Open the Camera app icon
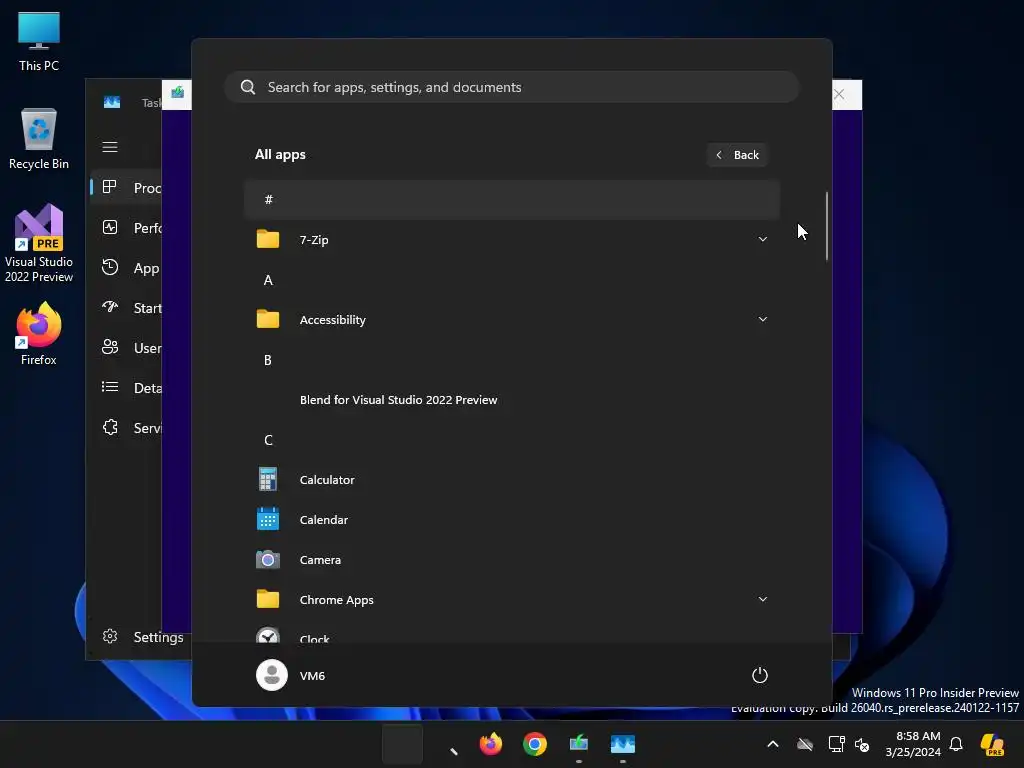This screenshot has height=768, width=1024. [268, 560]
